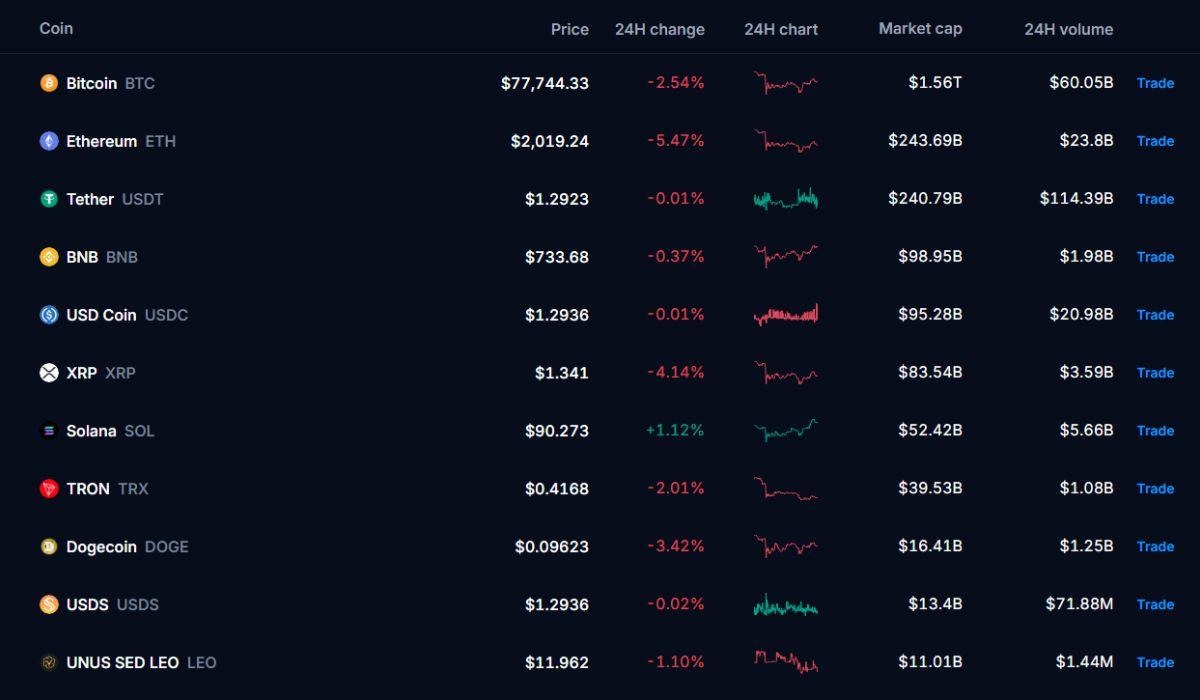Open the USDS coin name link
1200x700 pixels.
tap(112, 604)
